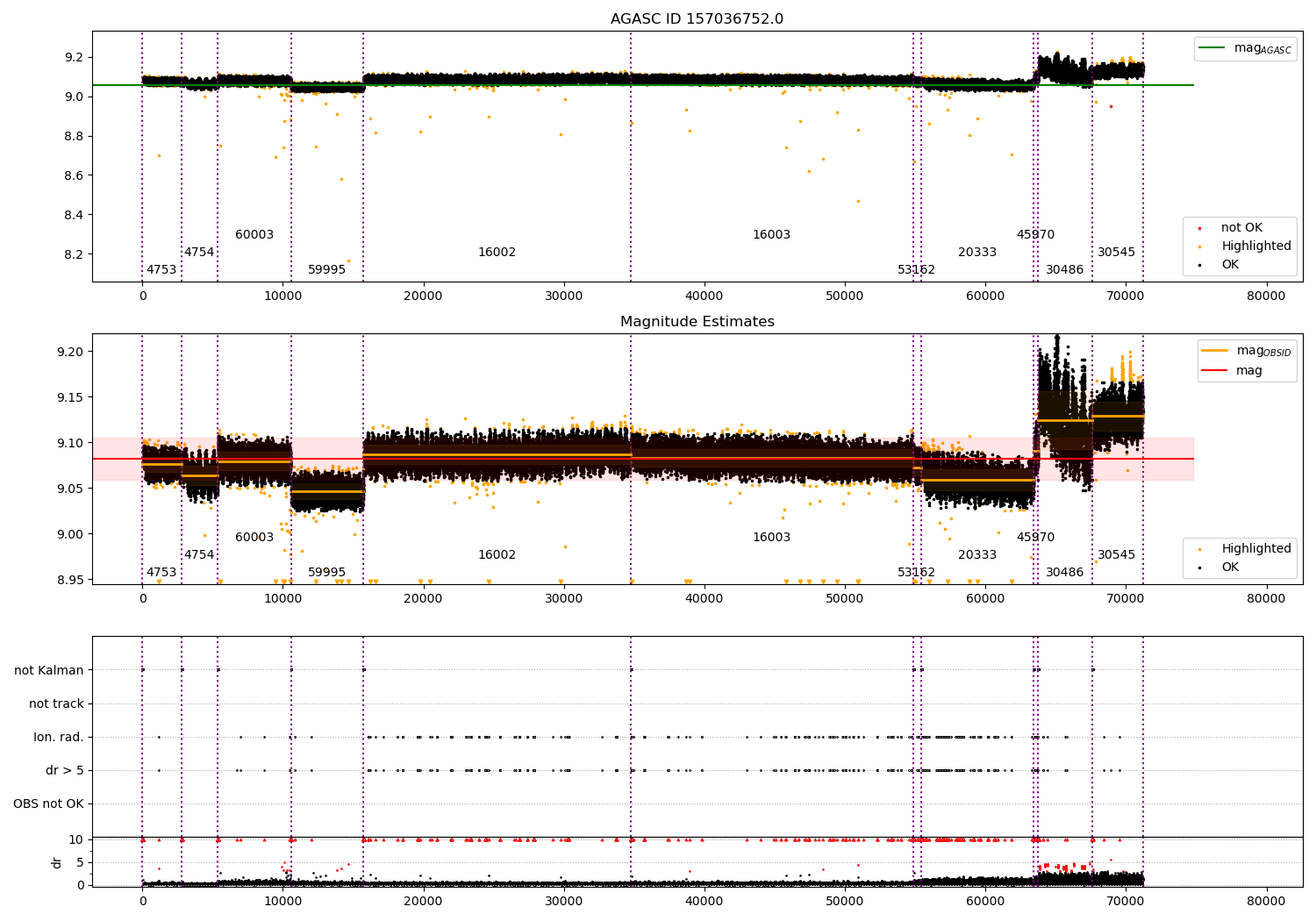Click obsid label 30545 in the AGASC ID plot

[1116, 252]
